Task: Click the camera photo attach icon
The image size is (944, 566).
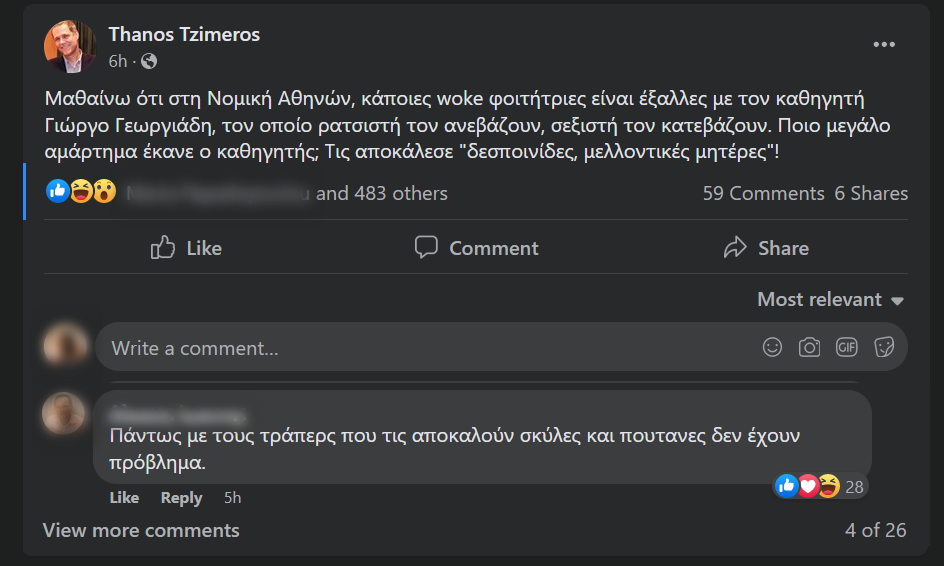Action: [809, 347]
